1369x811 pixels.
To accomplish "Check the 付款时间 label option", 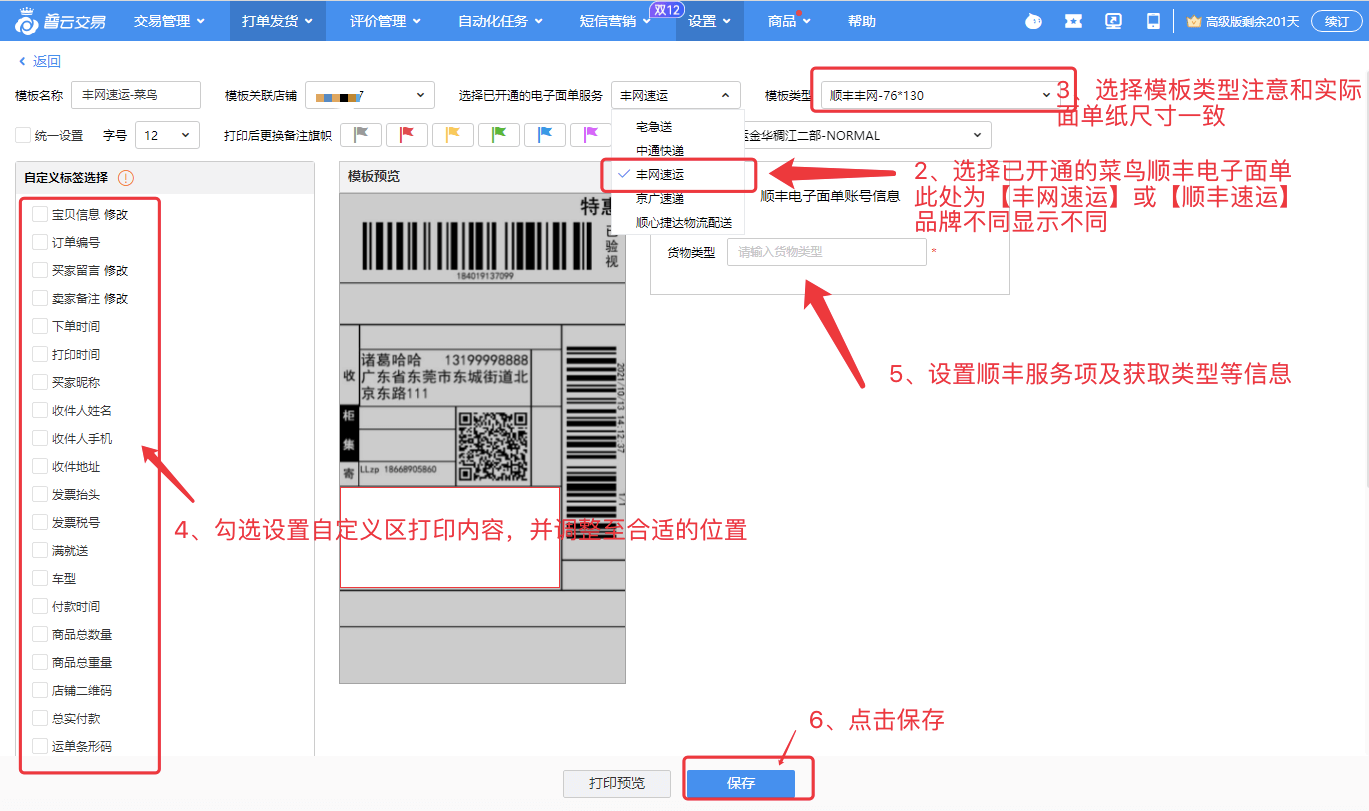I will (40, 606).
